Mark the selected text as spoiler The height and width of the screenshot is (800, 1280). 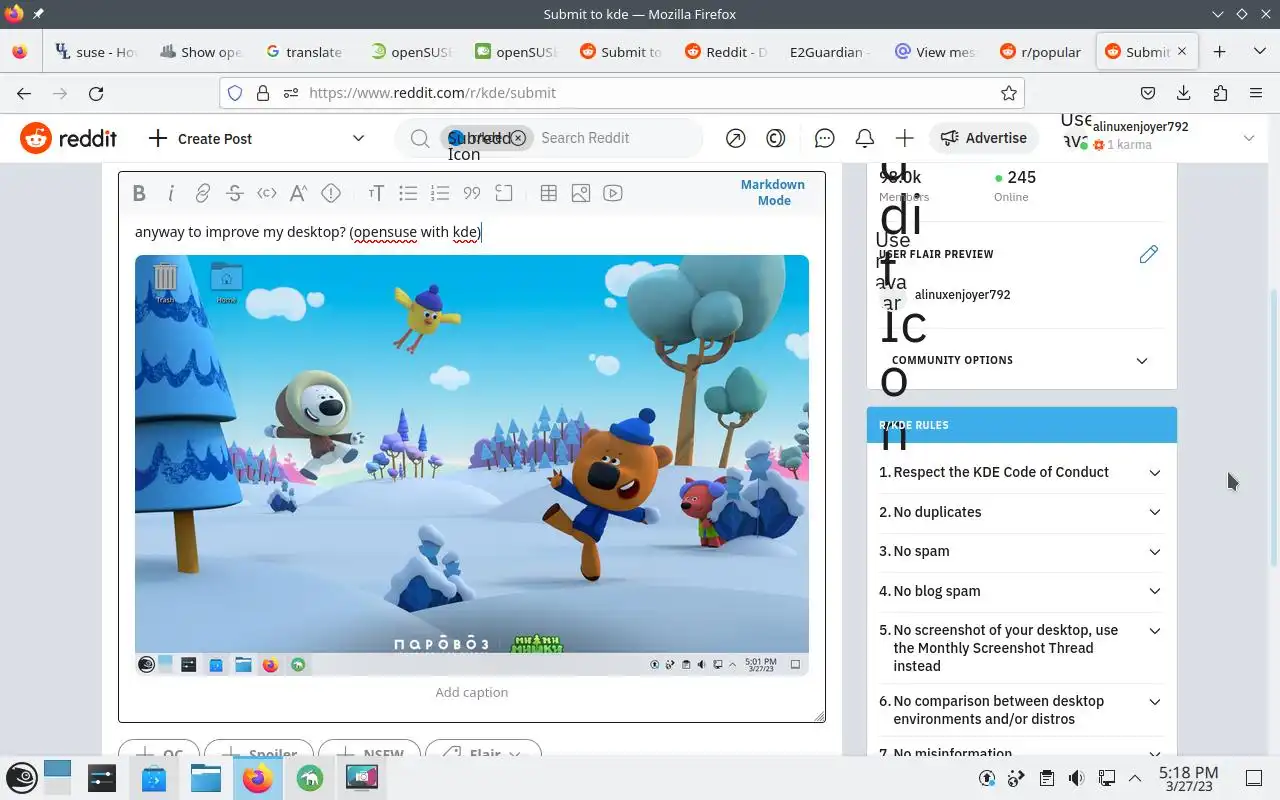coord(331,193)
